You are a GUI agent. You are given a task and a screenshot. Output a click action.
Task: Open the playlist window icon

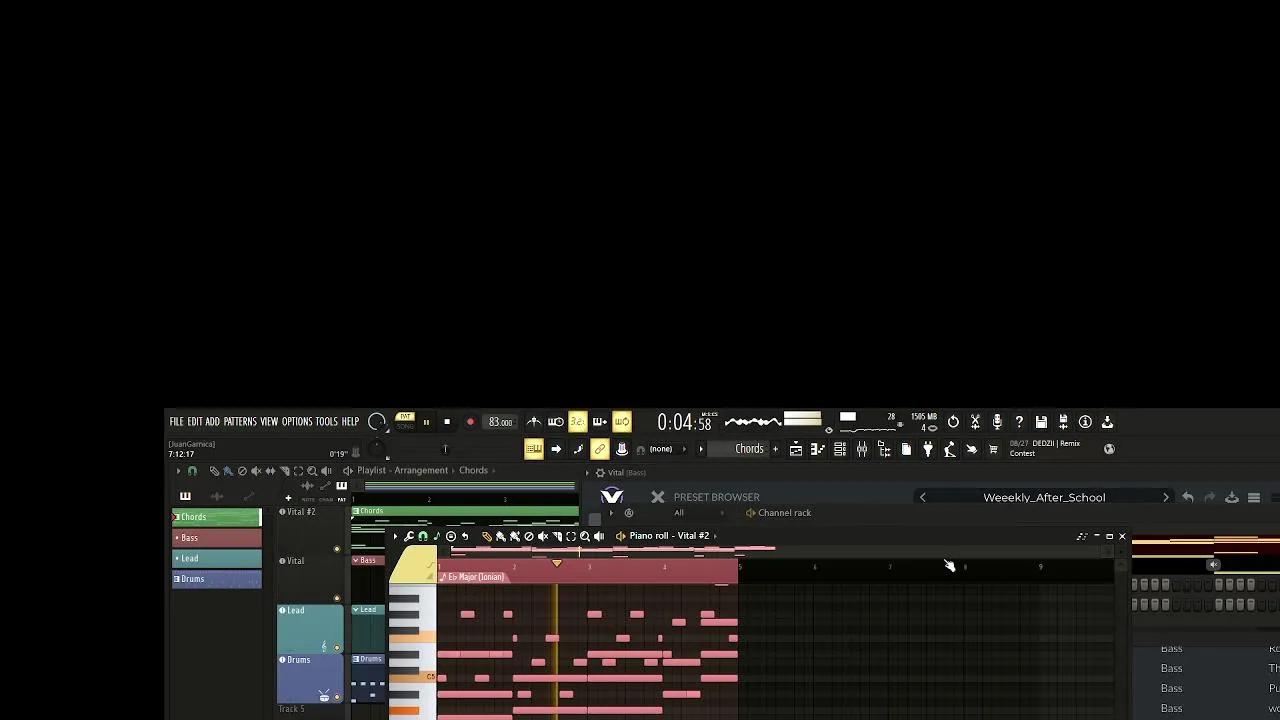pos(796,449)
